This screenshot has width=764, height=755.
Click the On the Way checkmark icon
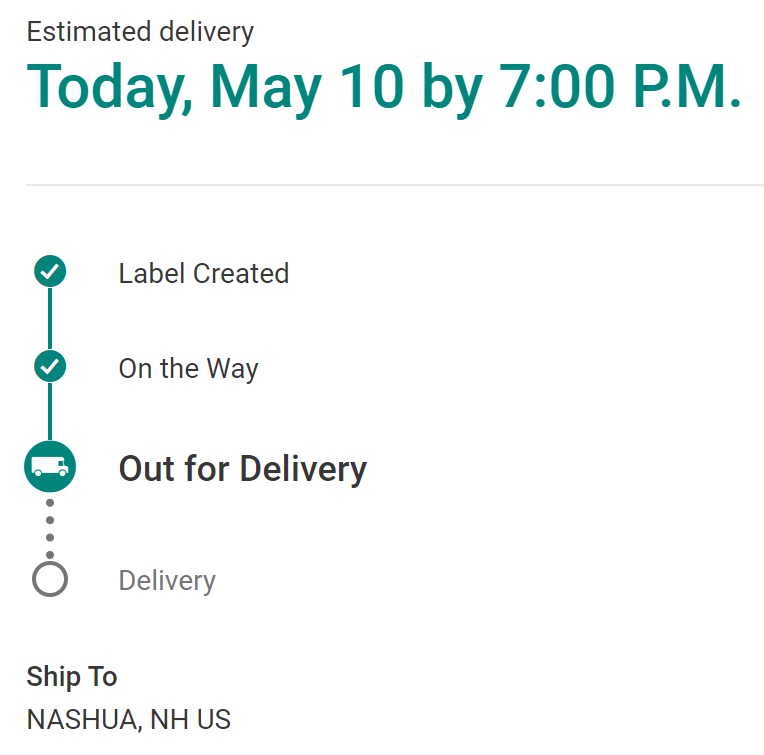click(x=50, y=366)
